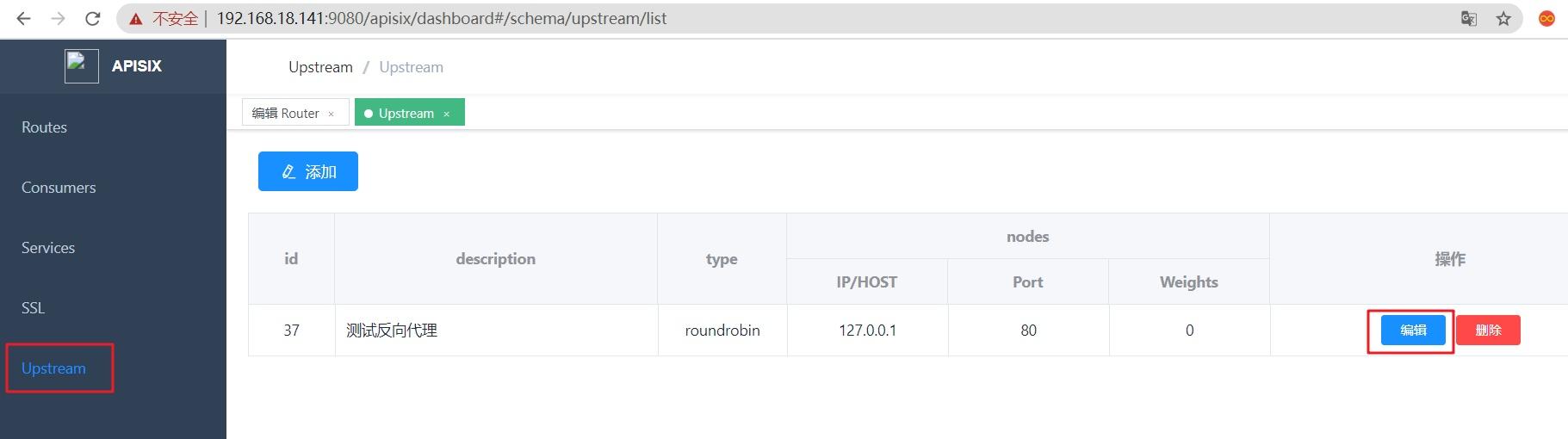1568x439 pixels.
Task: Open SSL in the sidebar
Action: 33,308
